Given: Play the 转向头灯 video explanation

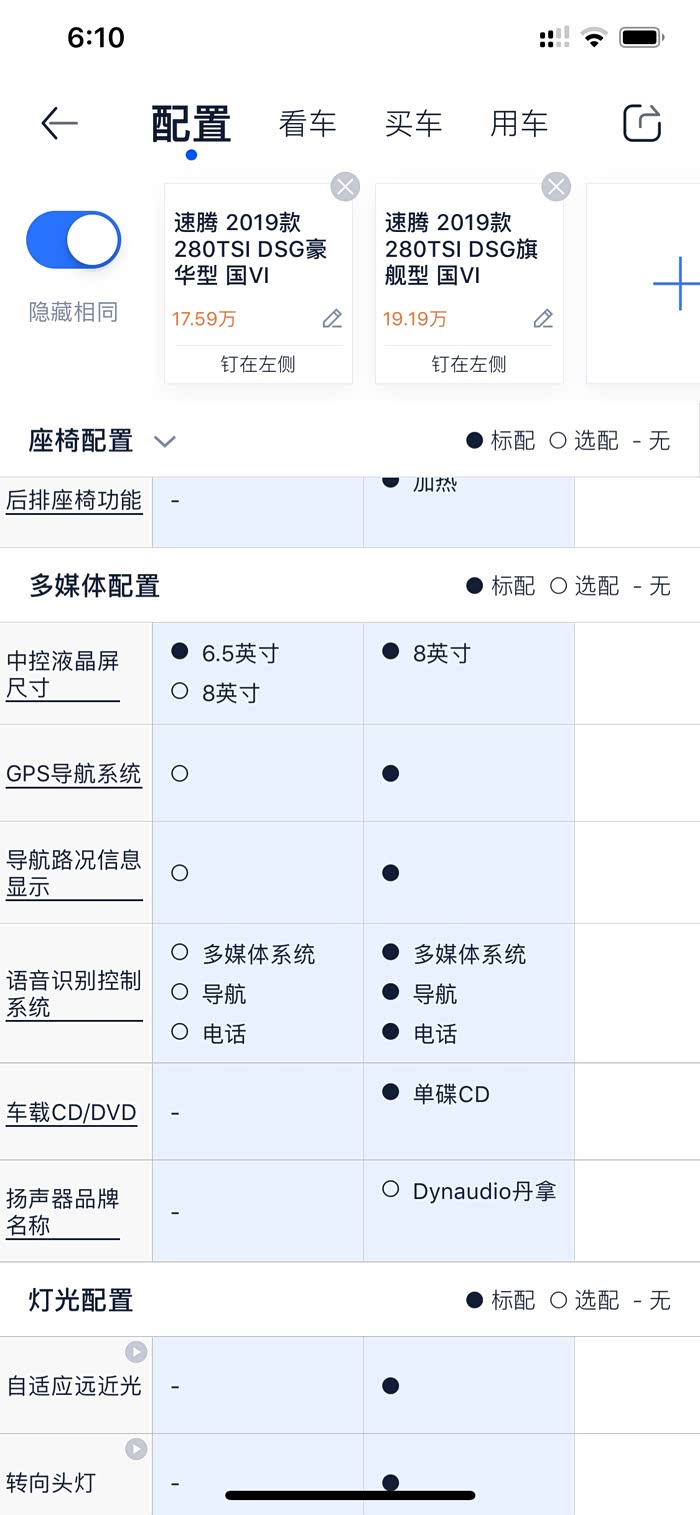Looking at the screenshot, I should click(136, 1449).
